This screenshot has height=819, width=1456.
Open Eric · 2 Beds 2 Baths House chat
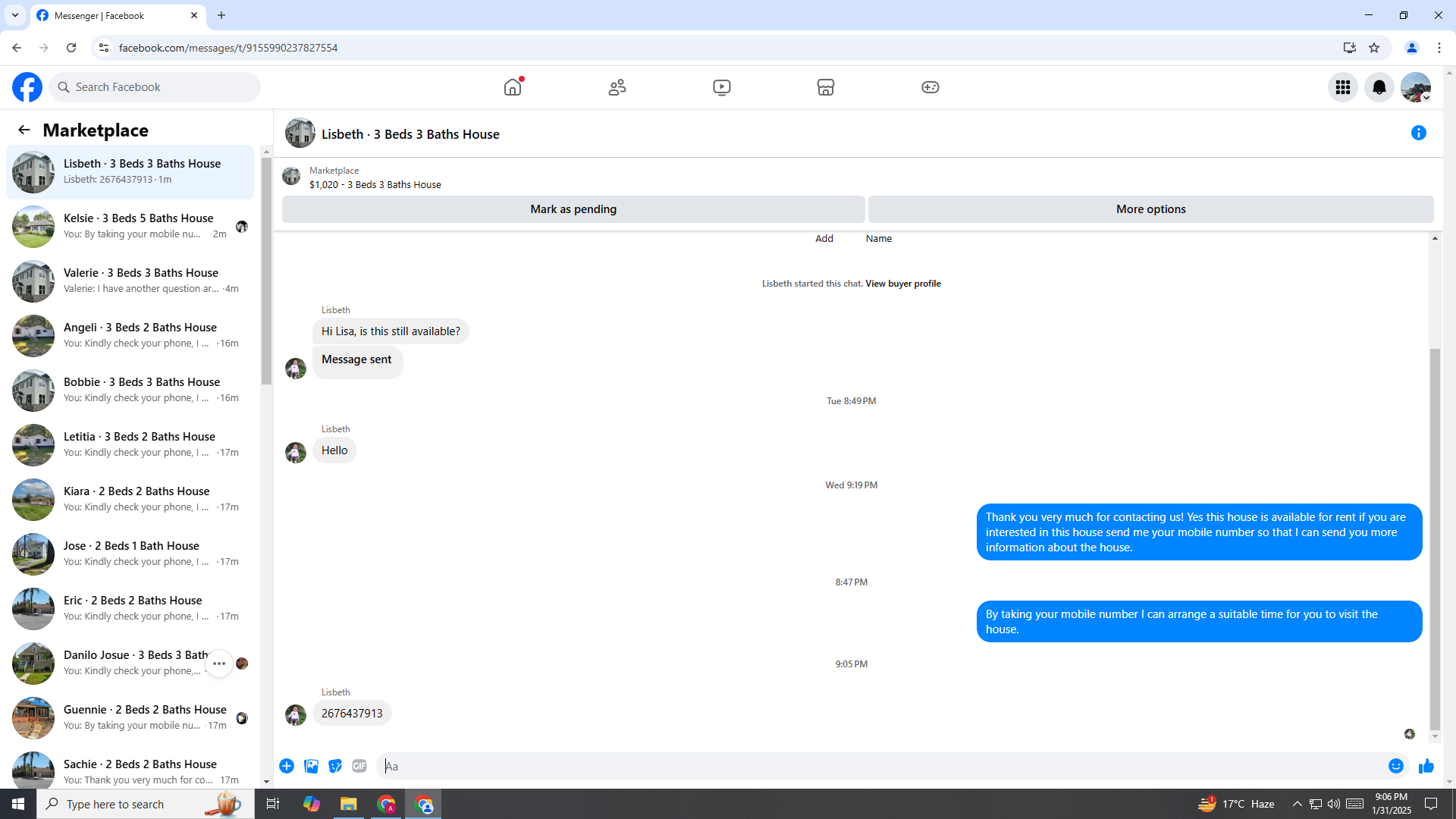click(130, 609)
